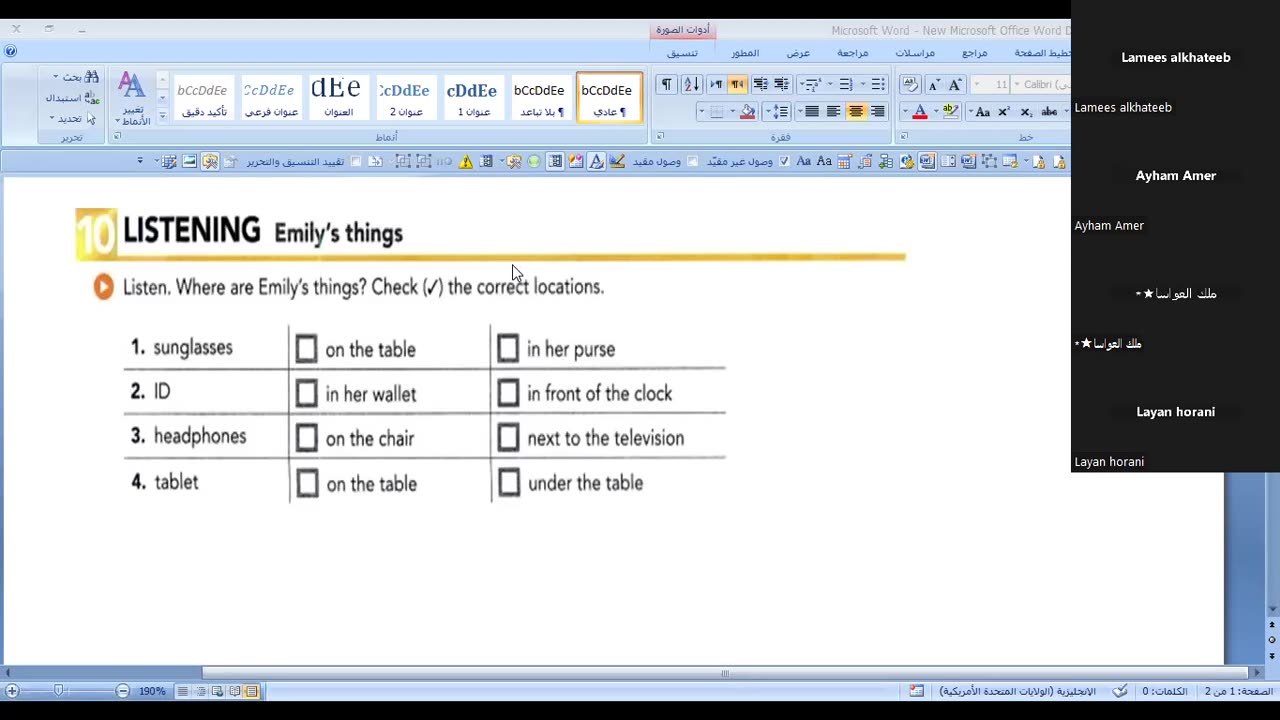This screenshot has width=1280, height=720.
Task: Align paragraph text to the left
Action: [x=833, y=111]
